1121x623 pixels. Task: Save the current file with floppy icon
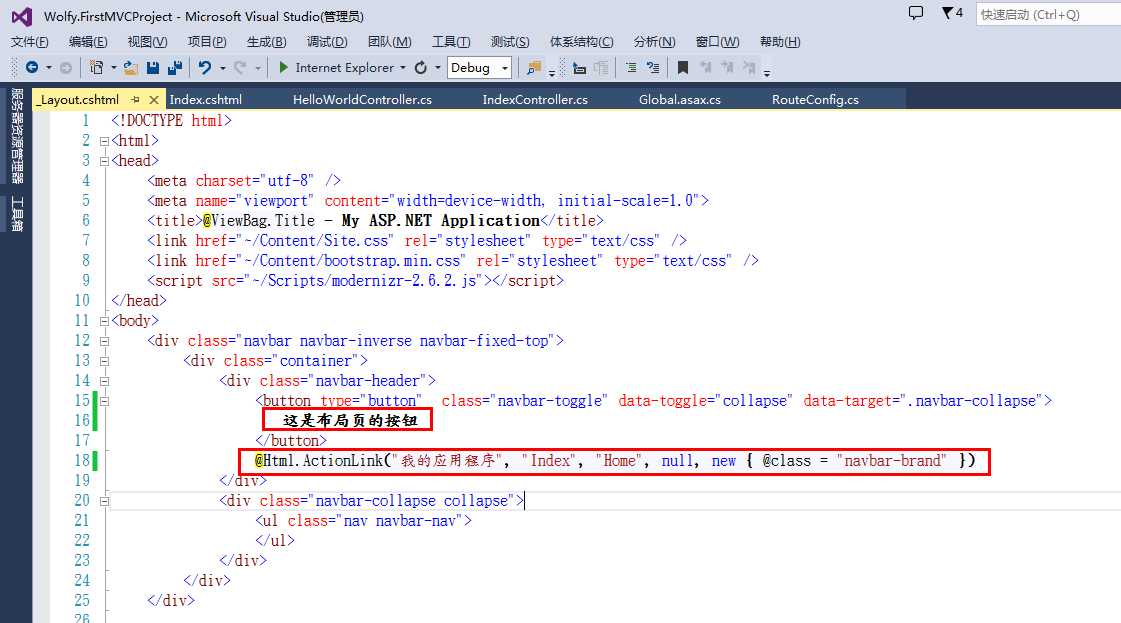[x=152, y=67]
